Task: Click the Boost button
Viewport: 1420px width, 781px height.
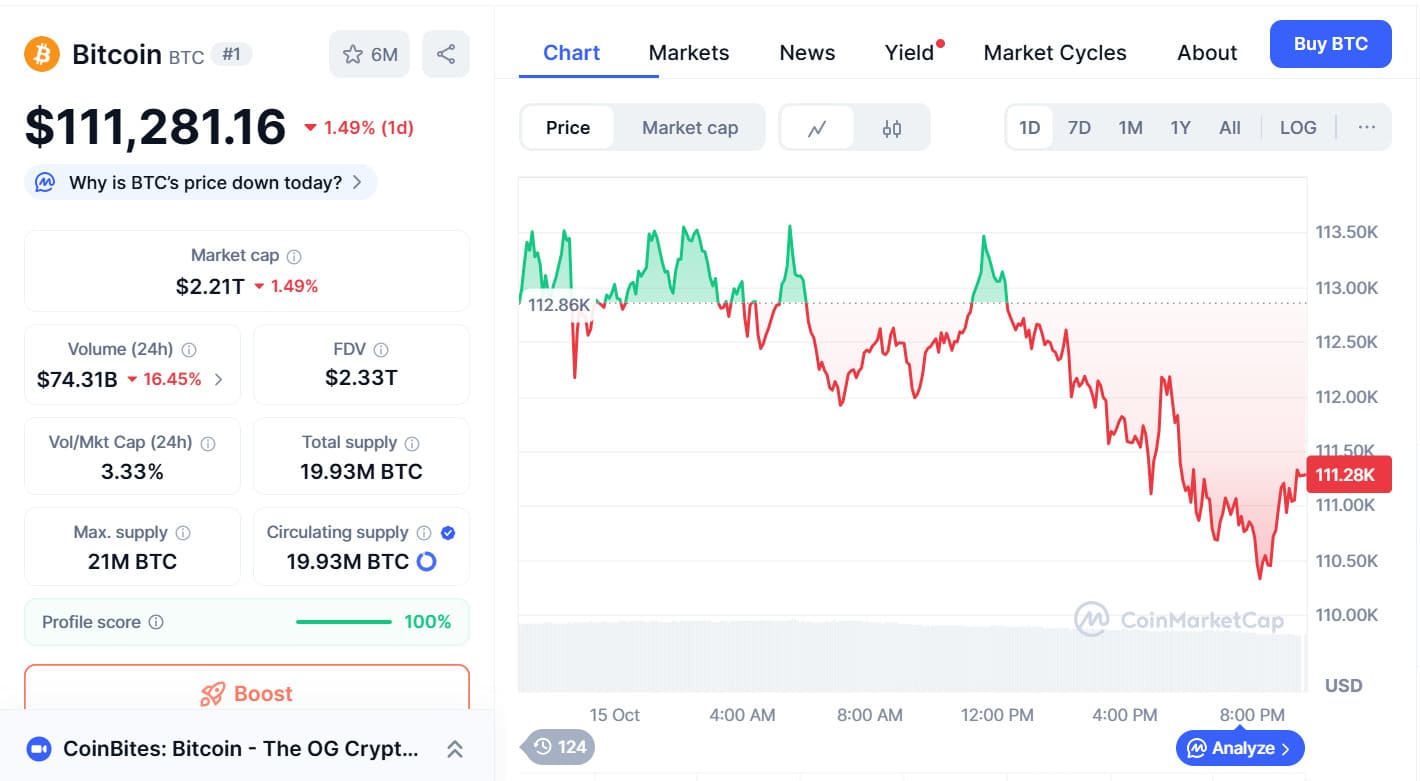Action: 247,693
